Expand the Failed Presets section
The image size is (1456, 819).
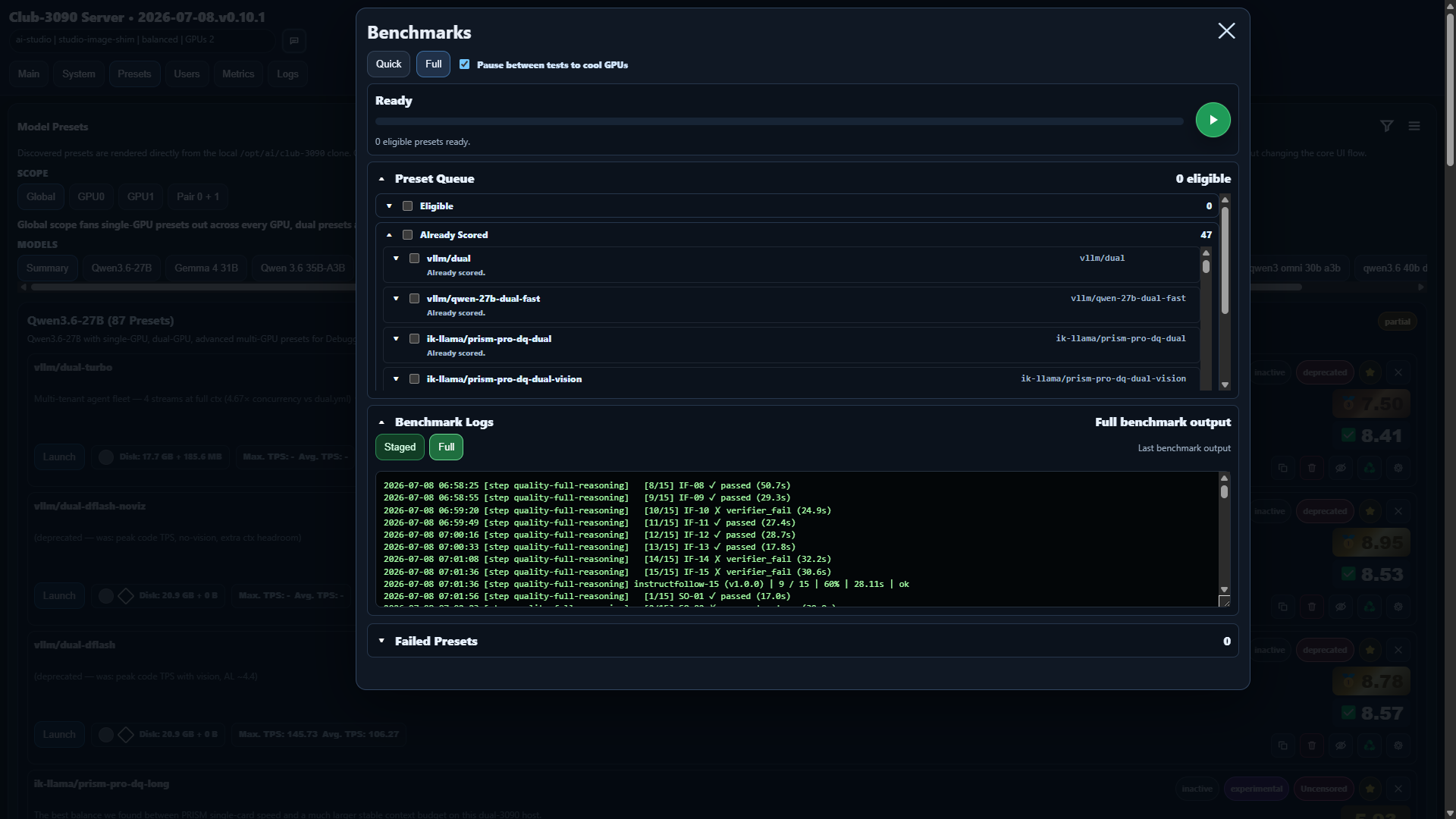tap(381, 641)
